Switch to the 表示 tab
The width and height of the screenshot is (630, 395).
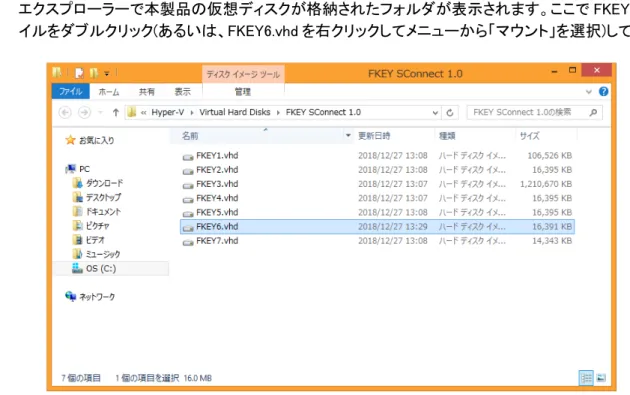click(x=182, y=92)
